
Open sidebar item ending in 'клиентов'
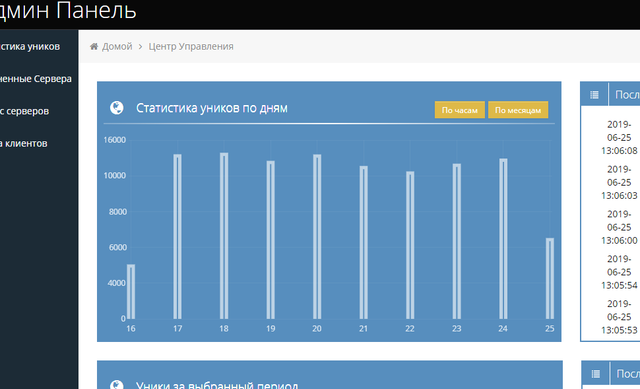click(x=24, y=143)
